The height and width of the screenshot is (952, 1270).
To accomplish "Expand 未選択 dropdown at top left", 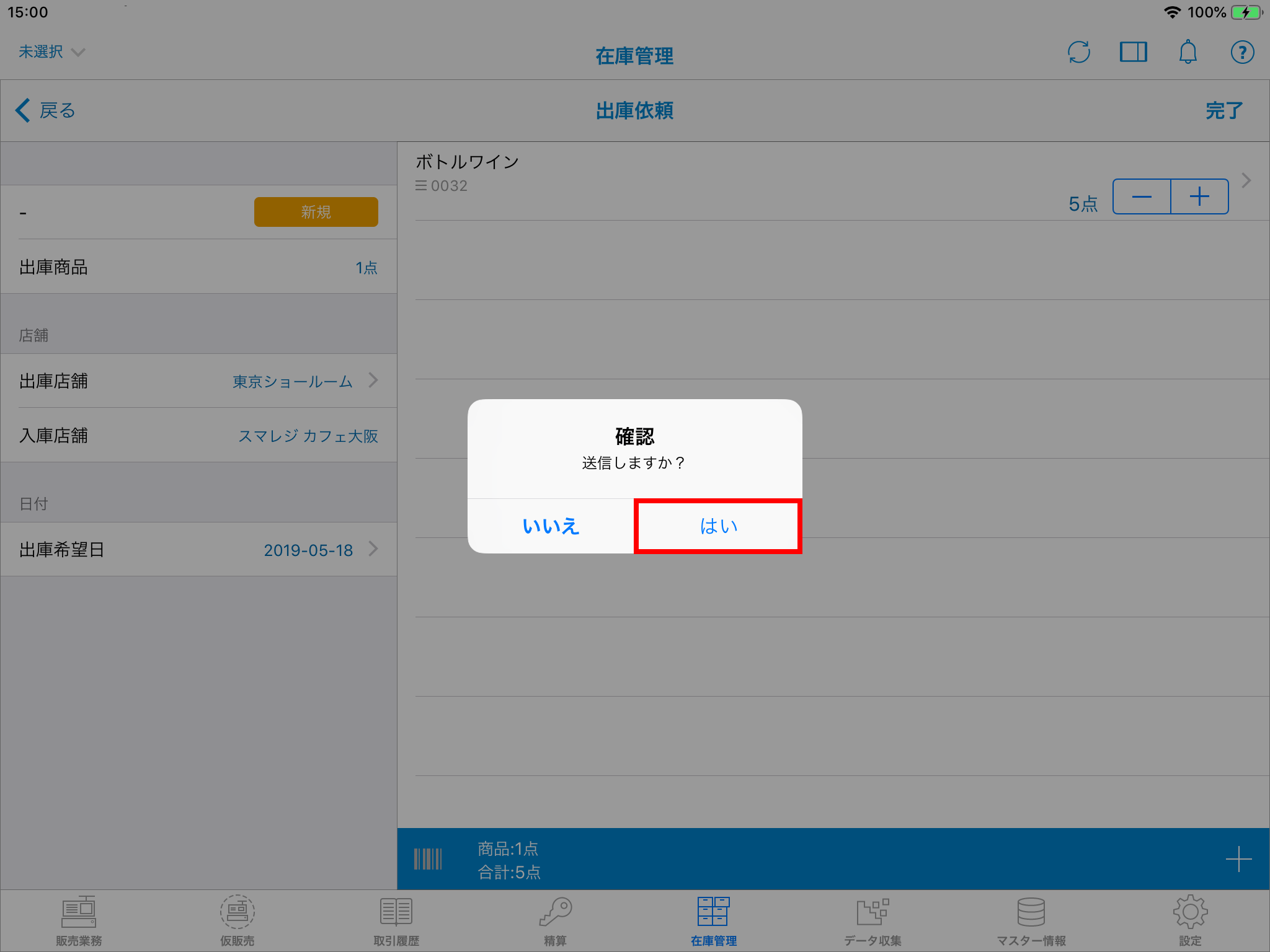I will [x=51, y=52].
